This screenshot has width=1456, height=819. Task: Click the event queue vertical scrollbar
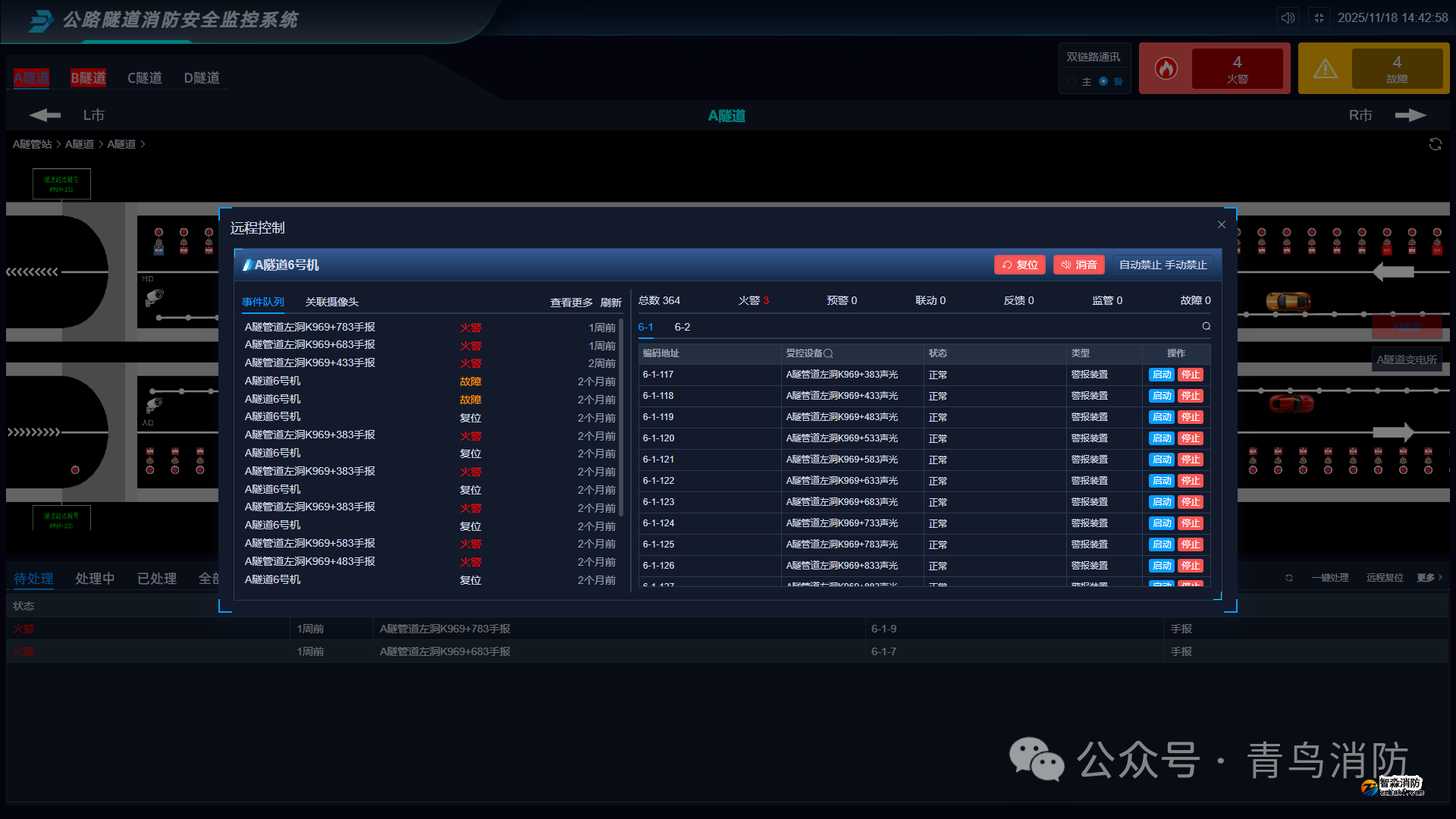(x=621, y=417)
